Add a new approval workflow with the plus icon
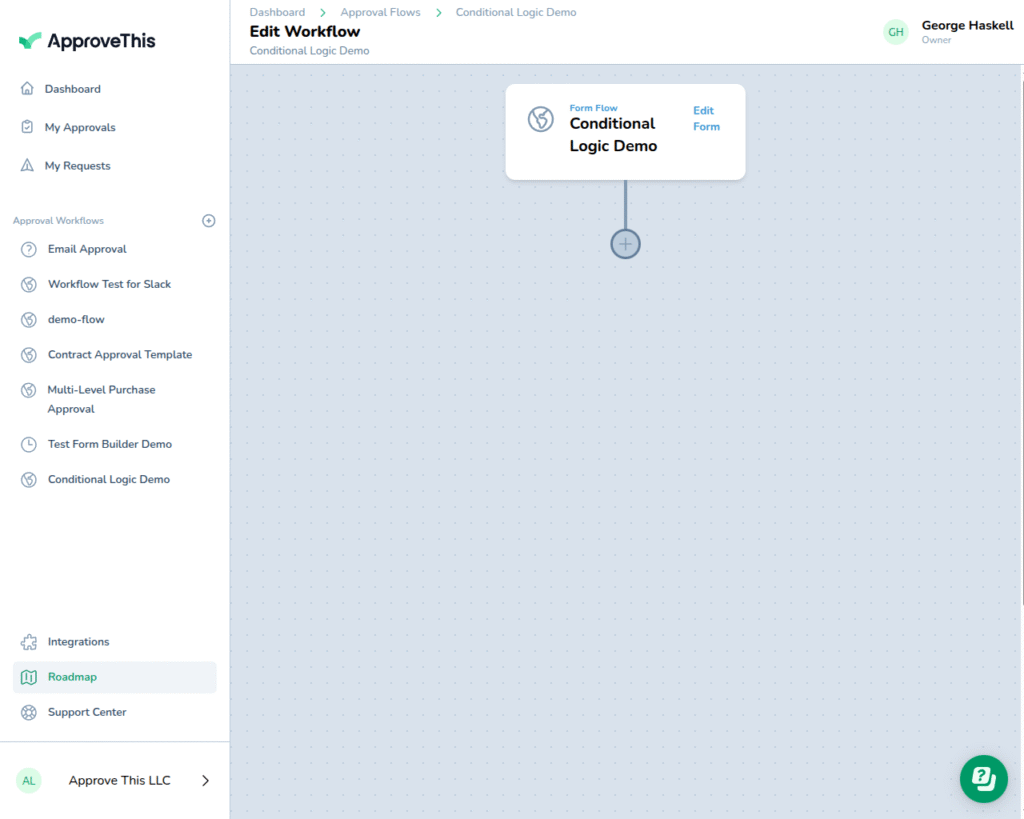Image resolution: width=1024 pixels, height=819 pixels. (x=208, y=221)
